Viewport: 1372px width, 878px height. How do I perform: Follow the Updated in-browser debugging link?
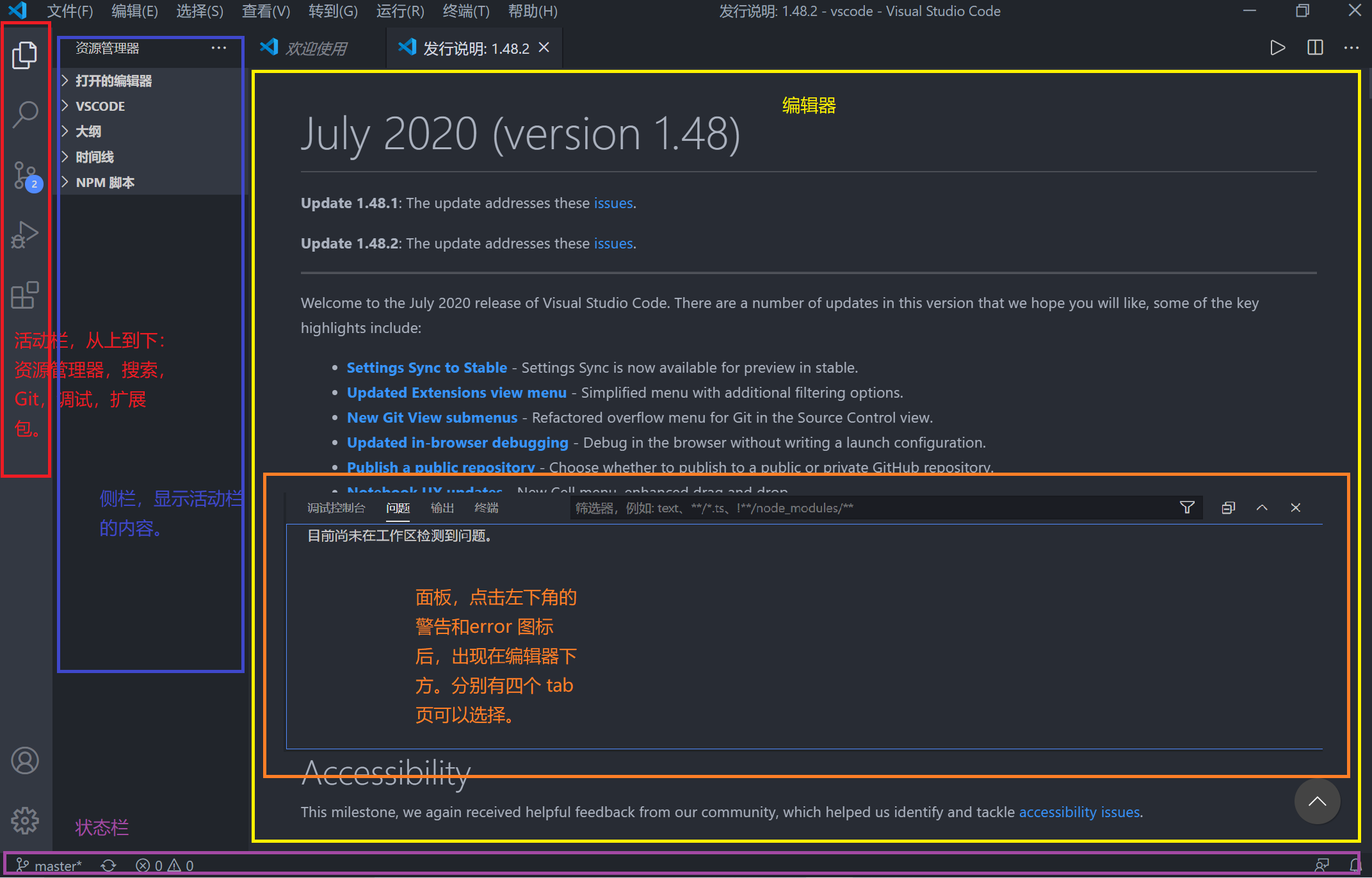[458, 443]
